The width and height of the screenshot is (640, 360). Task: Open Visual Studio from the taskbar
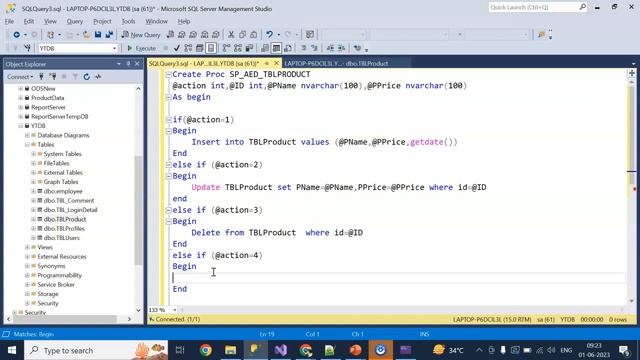281,350
